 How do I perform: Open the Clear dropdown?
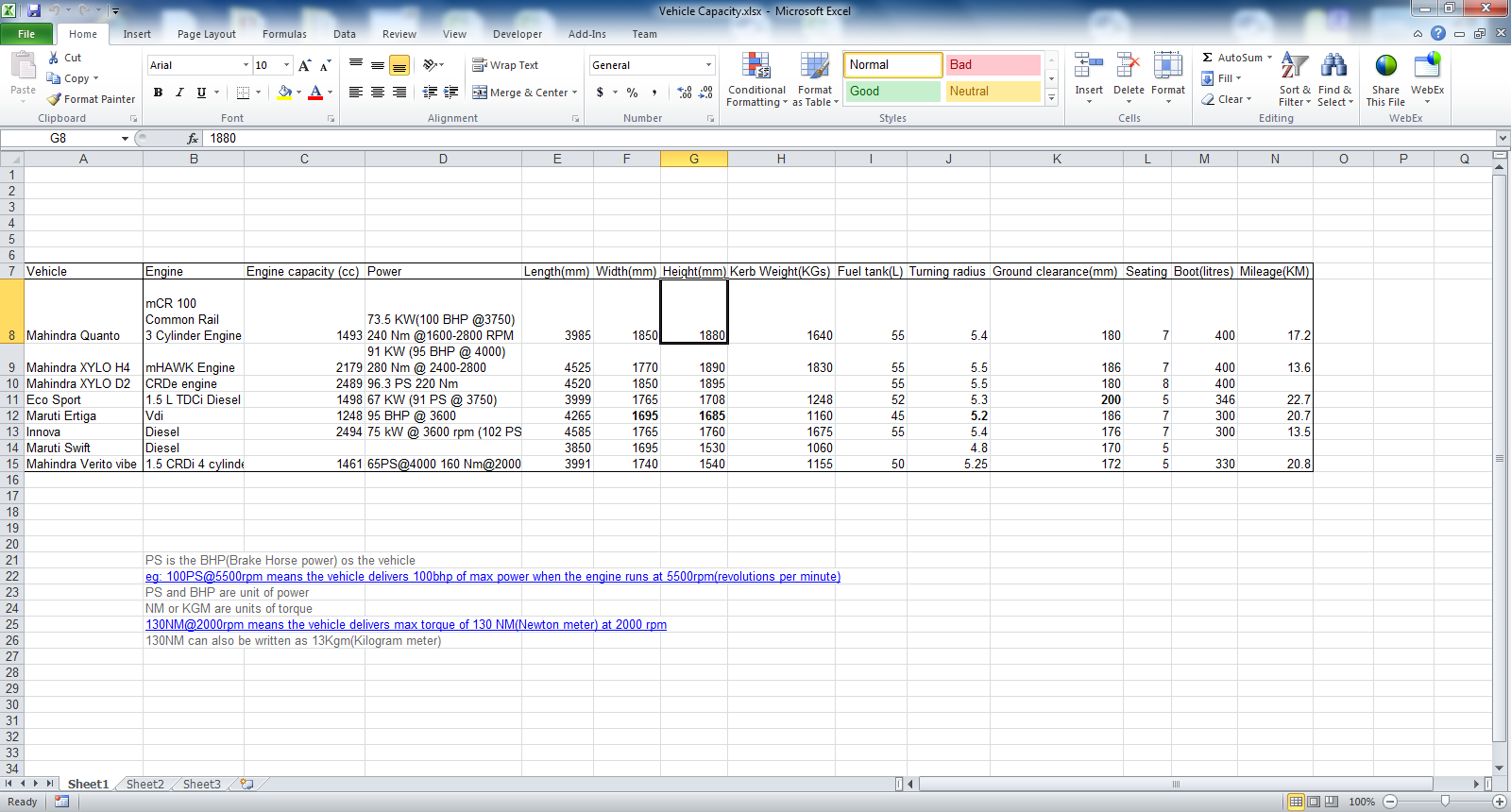(1227, 99)
